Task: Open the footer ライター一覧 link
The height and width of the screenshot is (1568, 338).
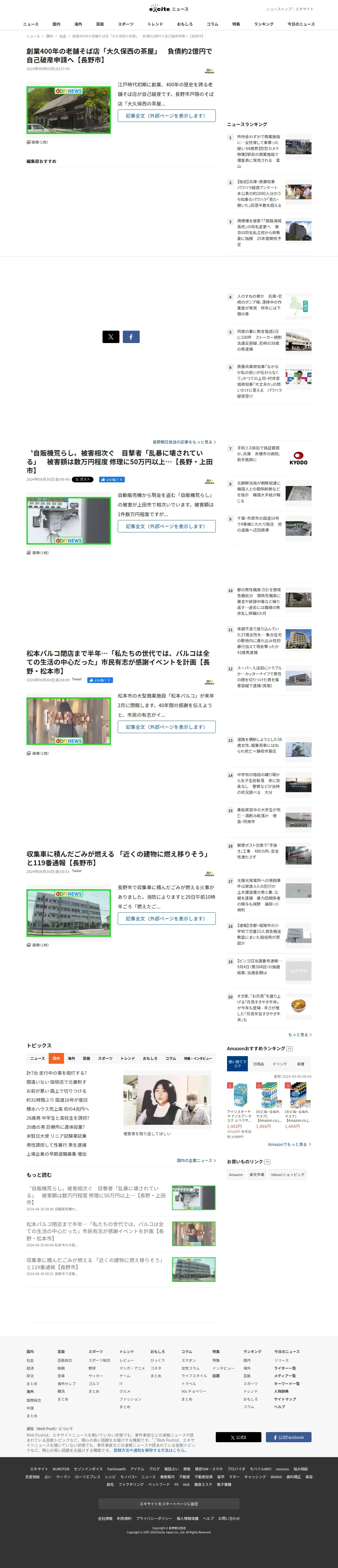Action: pyautogui.click(x=285, y=1368)
